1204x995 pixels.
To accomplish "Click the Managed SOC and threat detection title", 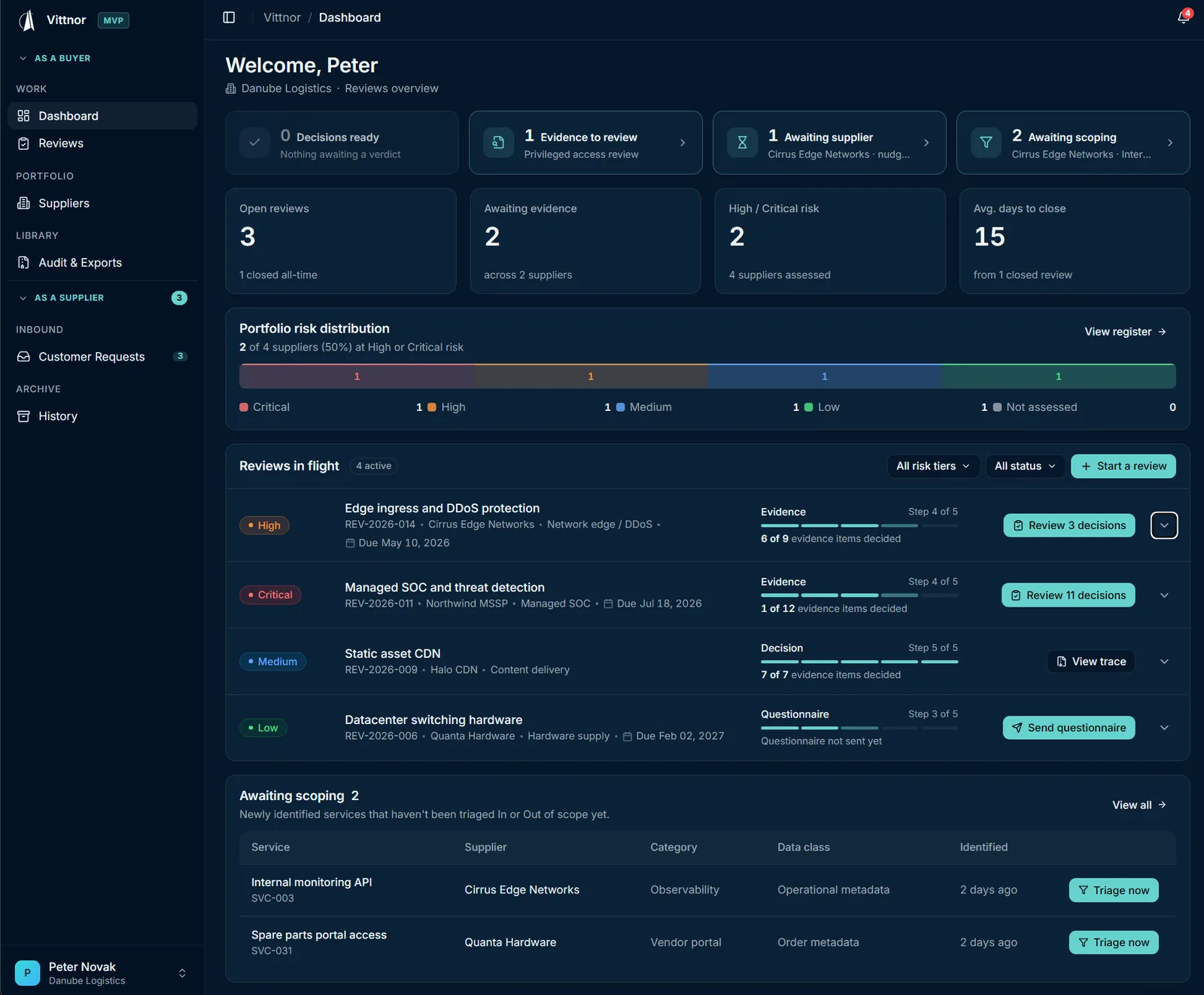I will tap(445, 588).
